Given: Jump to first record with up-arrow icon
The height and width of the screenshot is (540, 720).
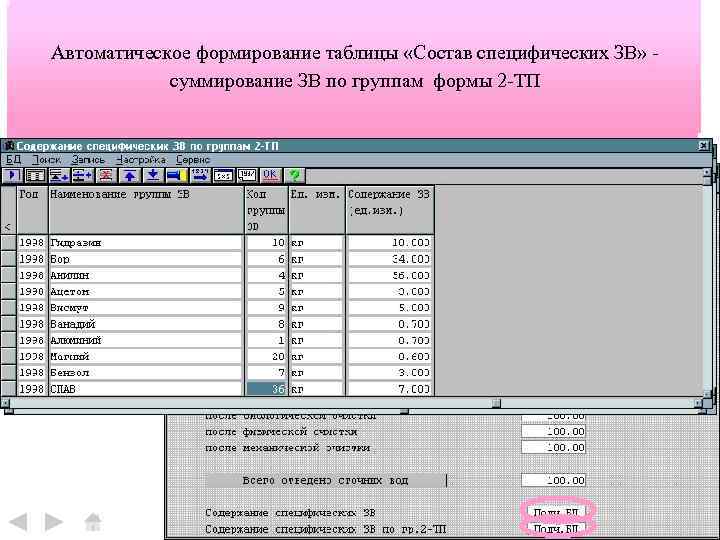Looking at the screenshot, I should tap(129, 175).
